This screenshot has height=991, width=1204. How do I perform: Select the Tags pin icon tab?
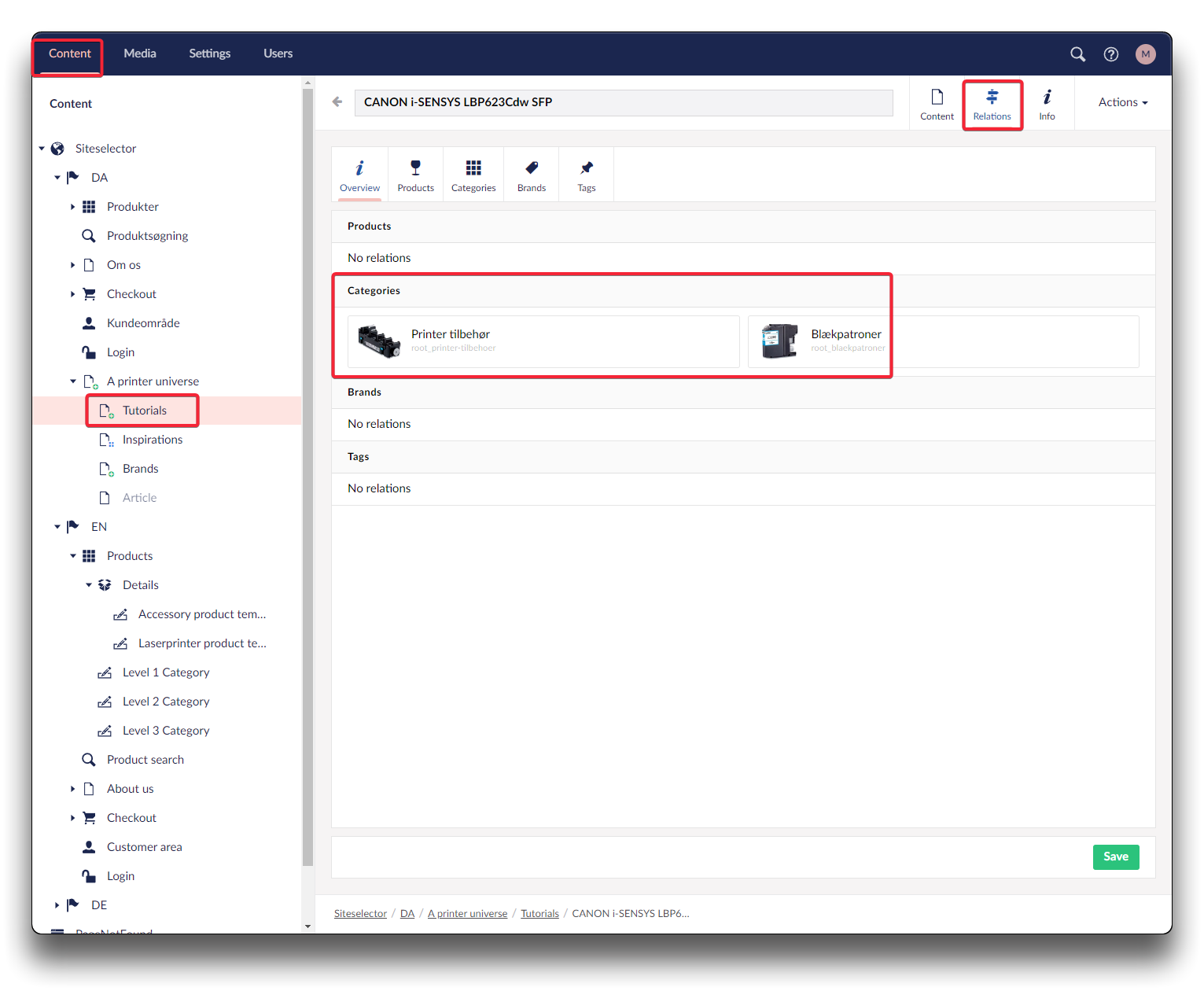587,175
